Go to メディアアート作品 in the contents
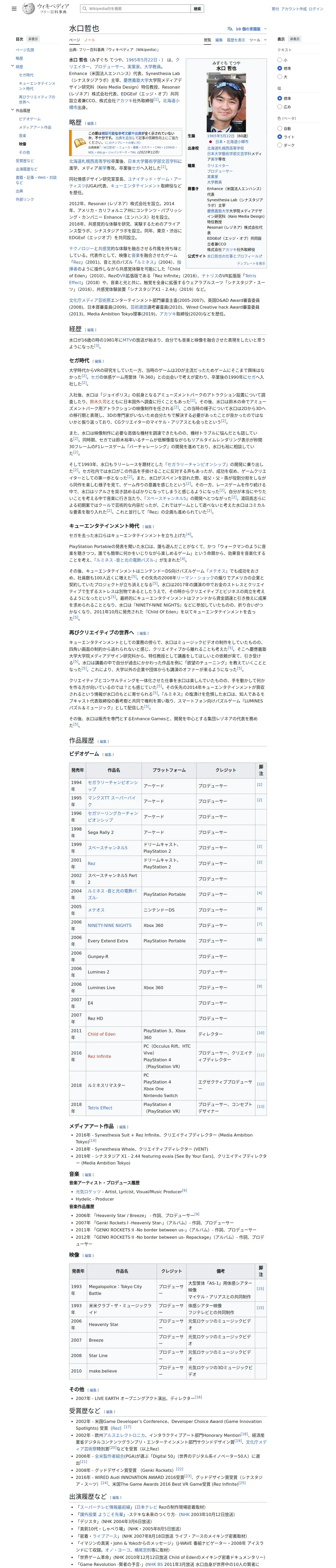 (35, 128)
